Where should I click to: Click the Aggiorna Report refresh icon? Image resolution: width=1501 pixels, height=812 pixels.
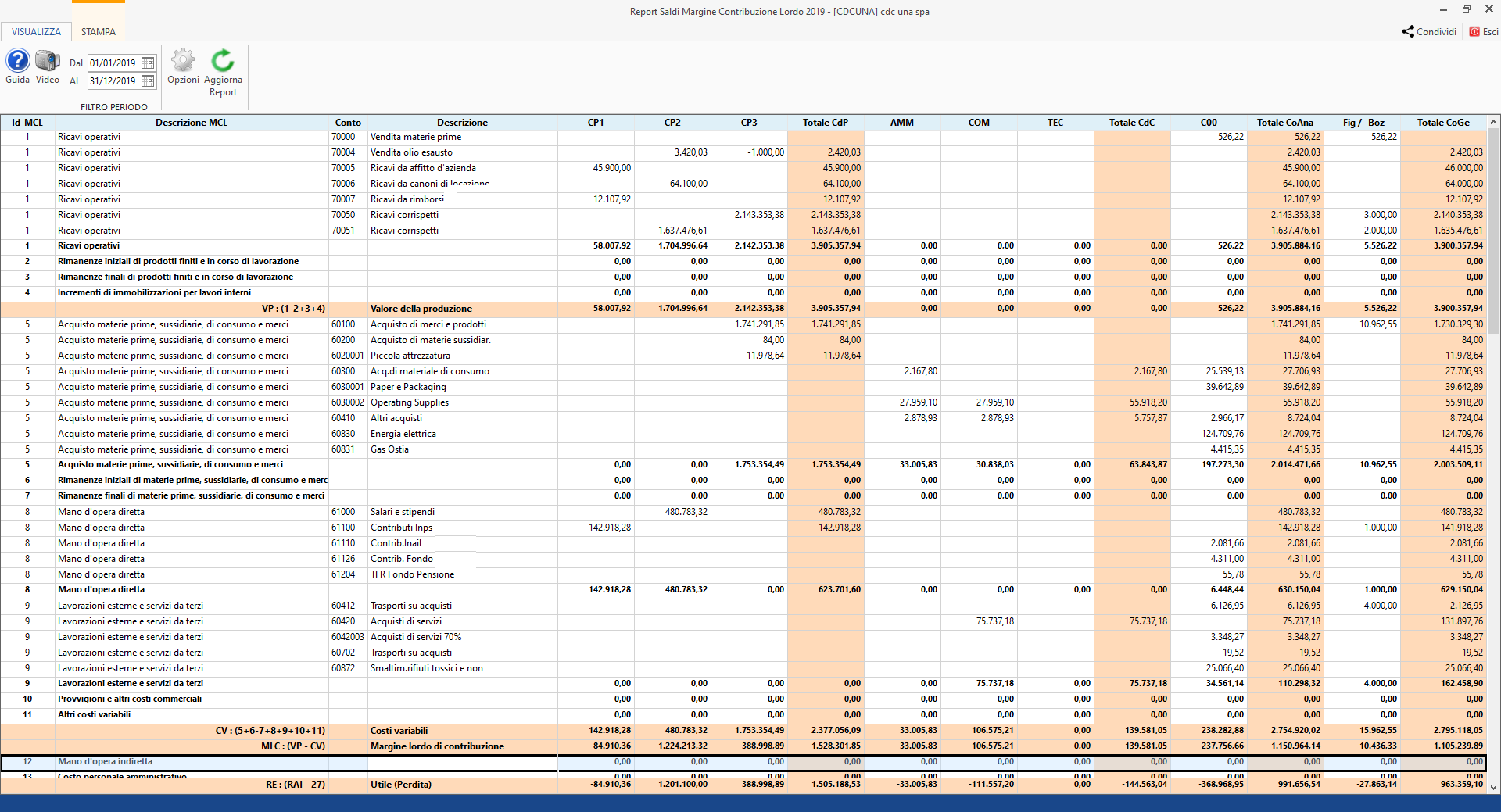pos(223,60)
